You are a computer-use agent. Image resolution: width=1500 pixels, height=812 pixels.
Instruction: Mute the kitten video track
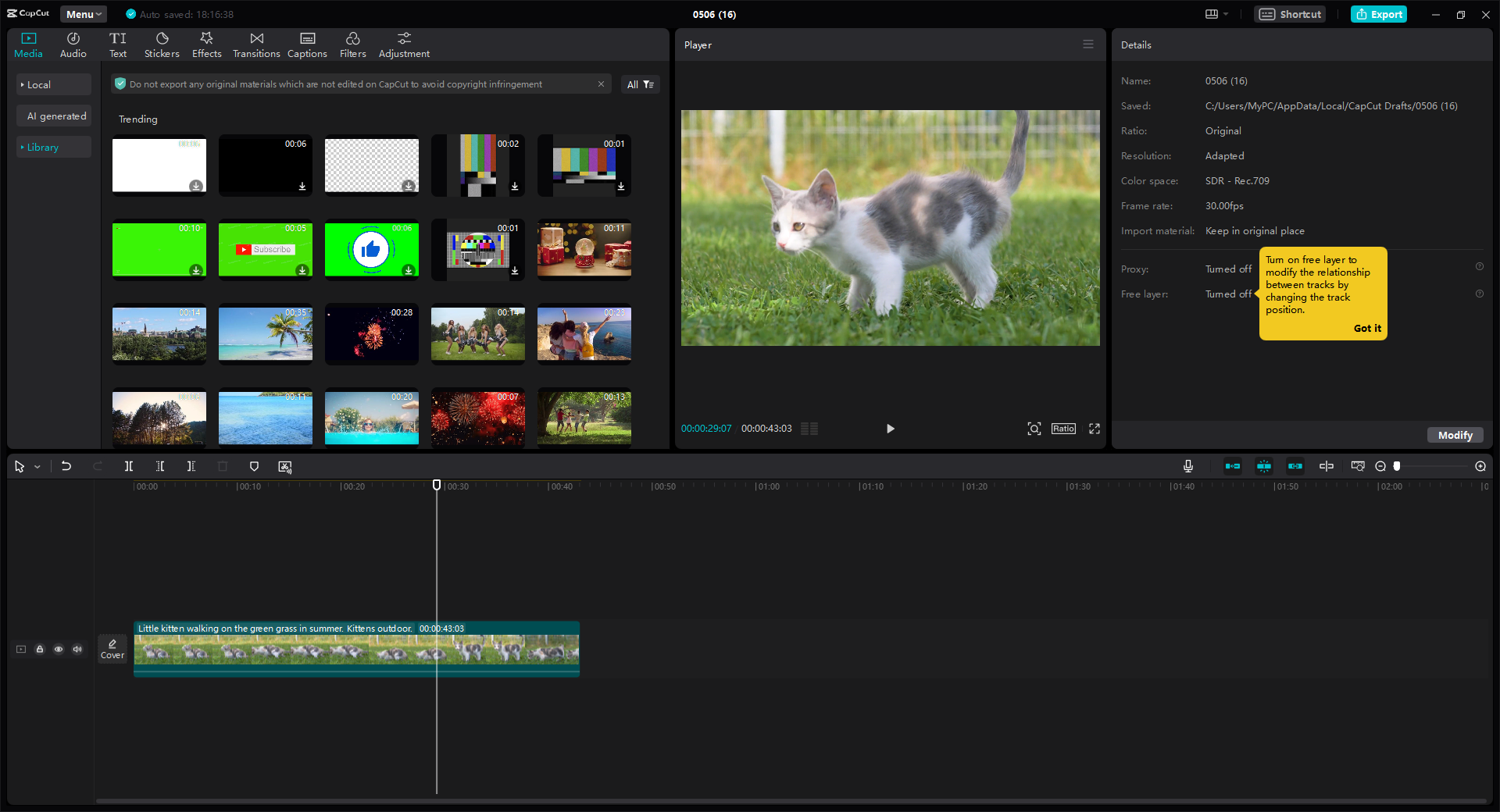pos(77,649)
